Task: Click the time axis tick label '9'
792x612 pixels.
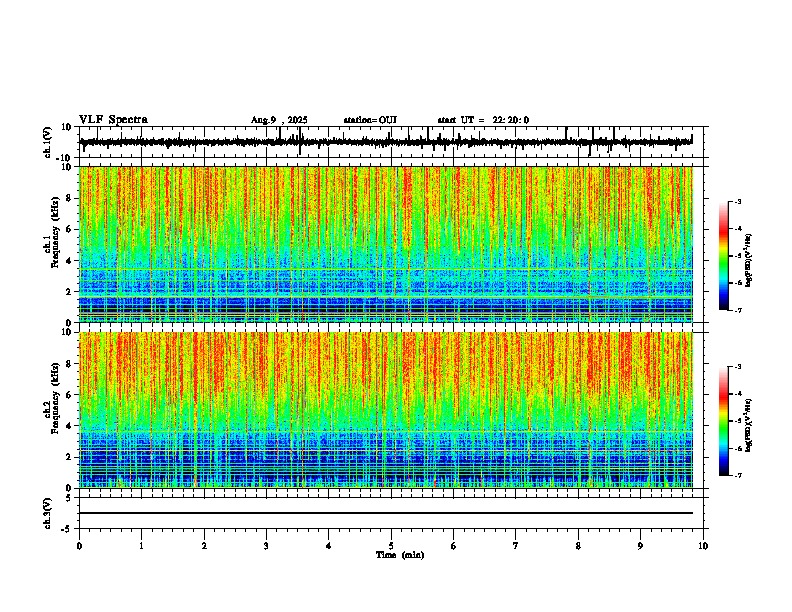Action: click(x=640, y=546)
